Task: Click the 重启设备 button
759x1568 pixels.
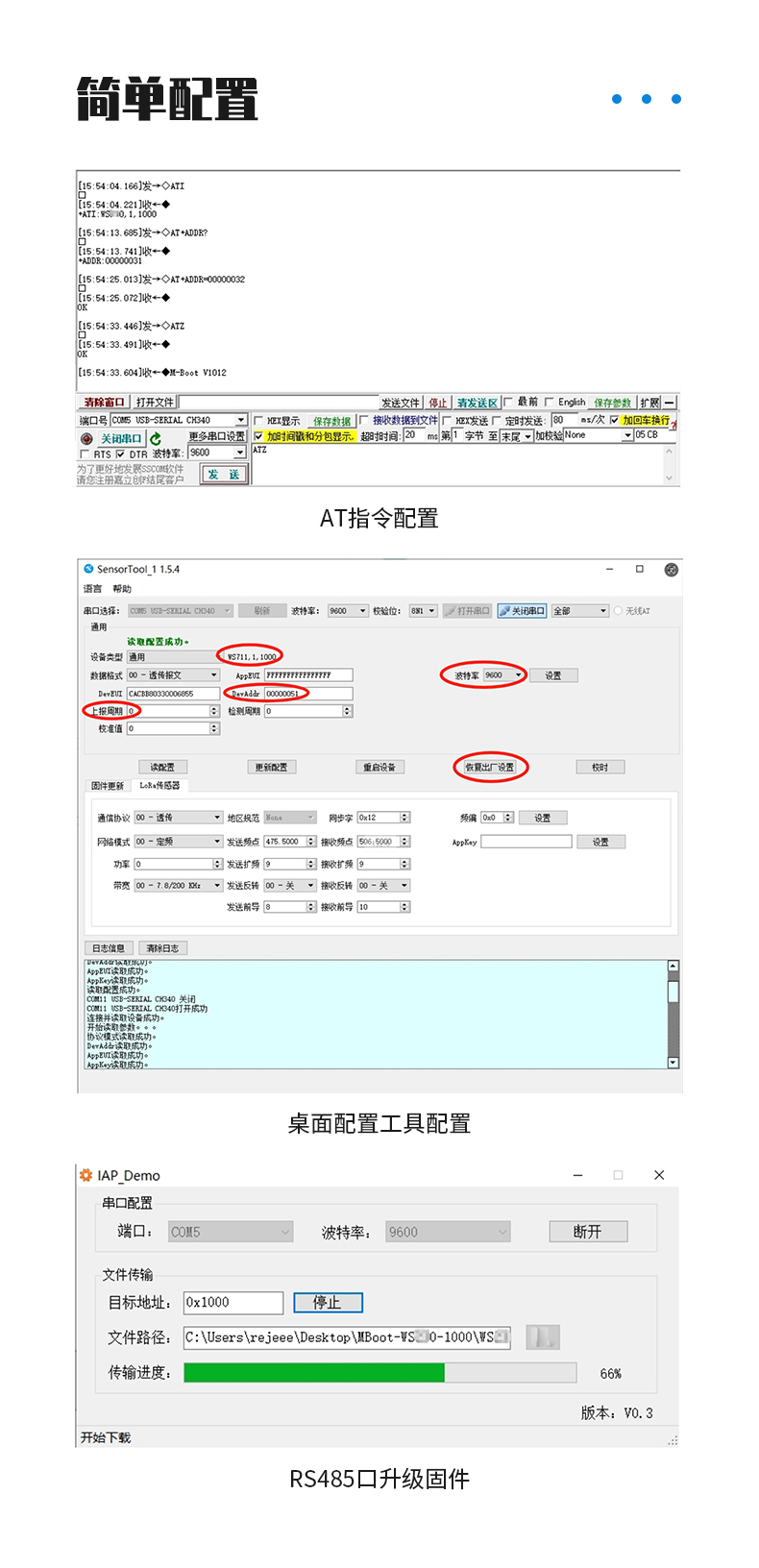Action: pyautogui.click(x=379, y=767)
